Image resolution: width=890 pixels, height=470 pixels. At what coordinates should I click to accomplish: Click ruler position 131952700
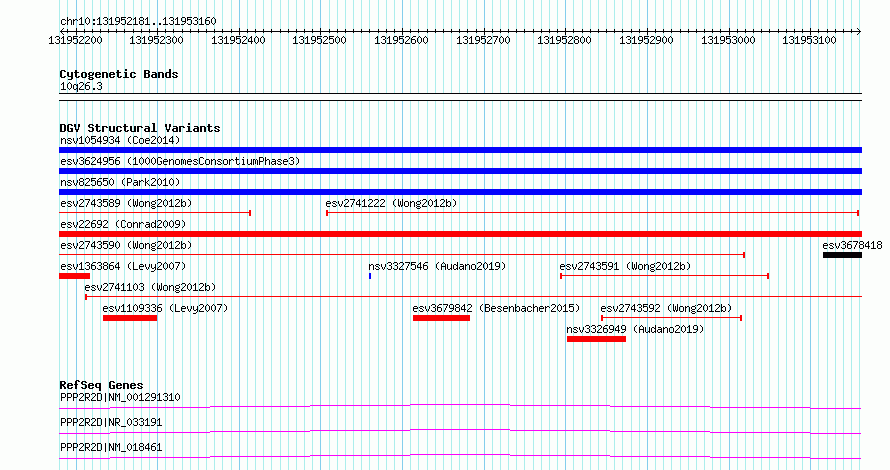[483, 40]
